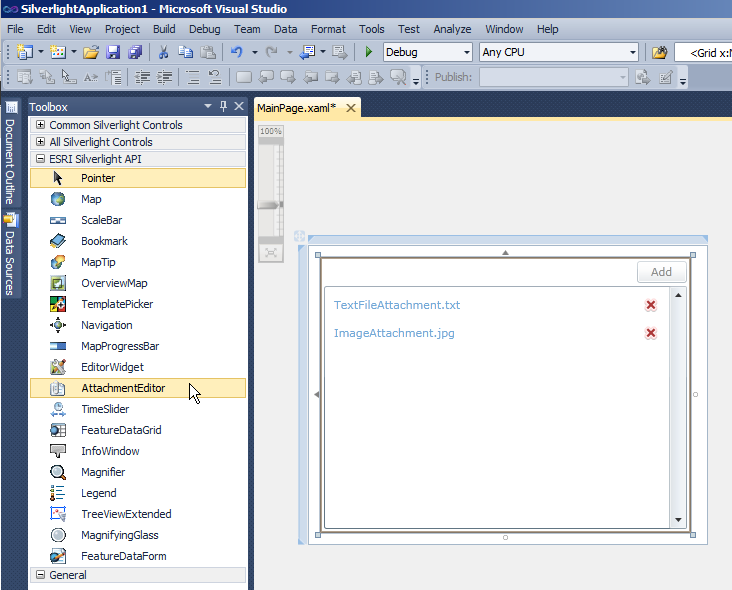Select the OverviewMap control
The height and width of the screenshot is (590, 732).
coord(138,283)
